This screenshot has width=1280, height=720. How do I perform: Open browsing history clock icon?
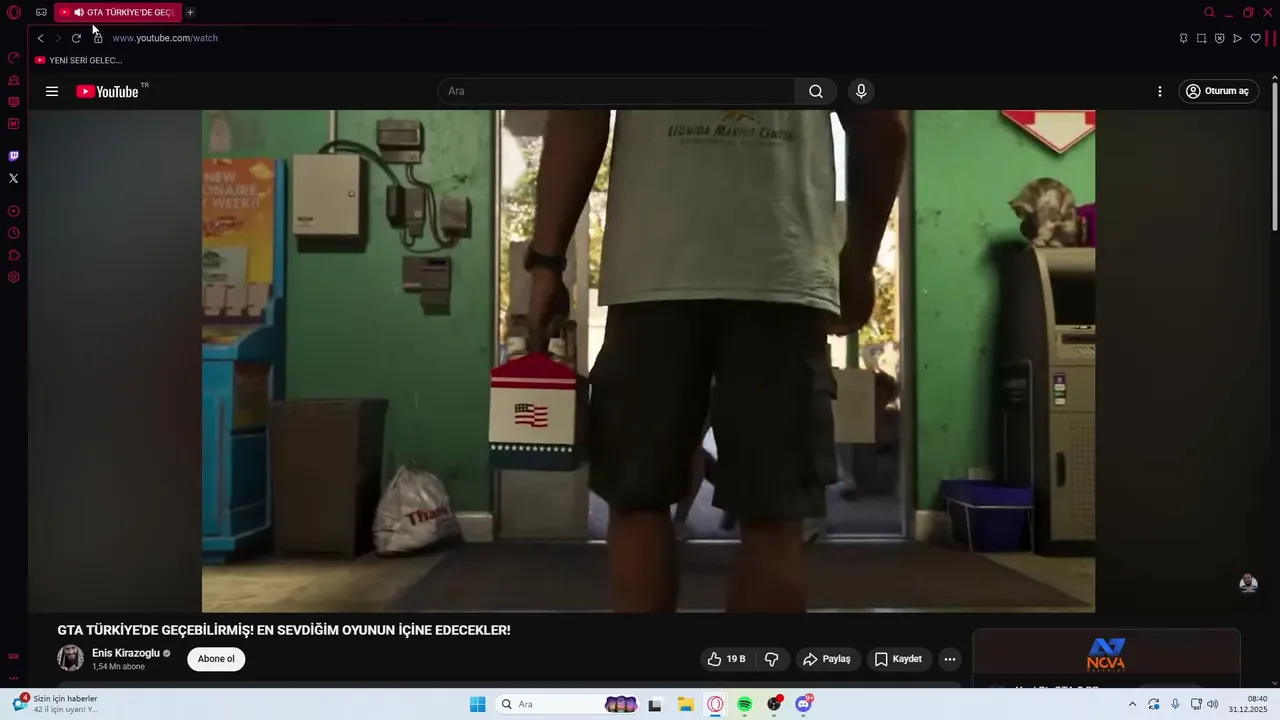[x=14, y=233]
